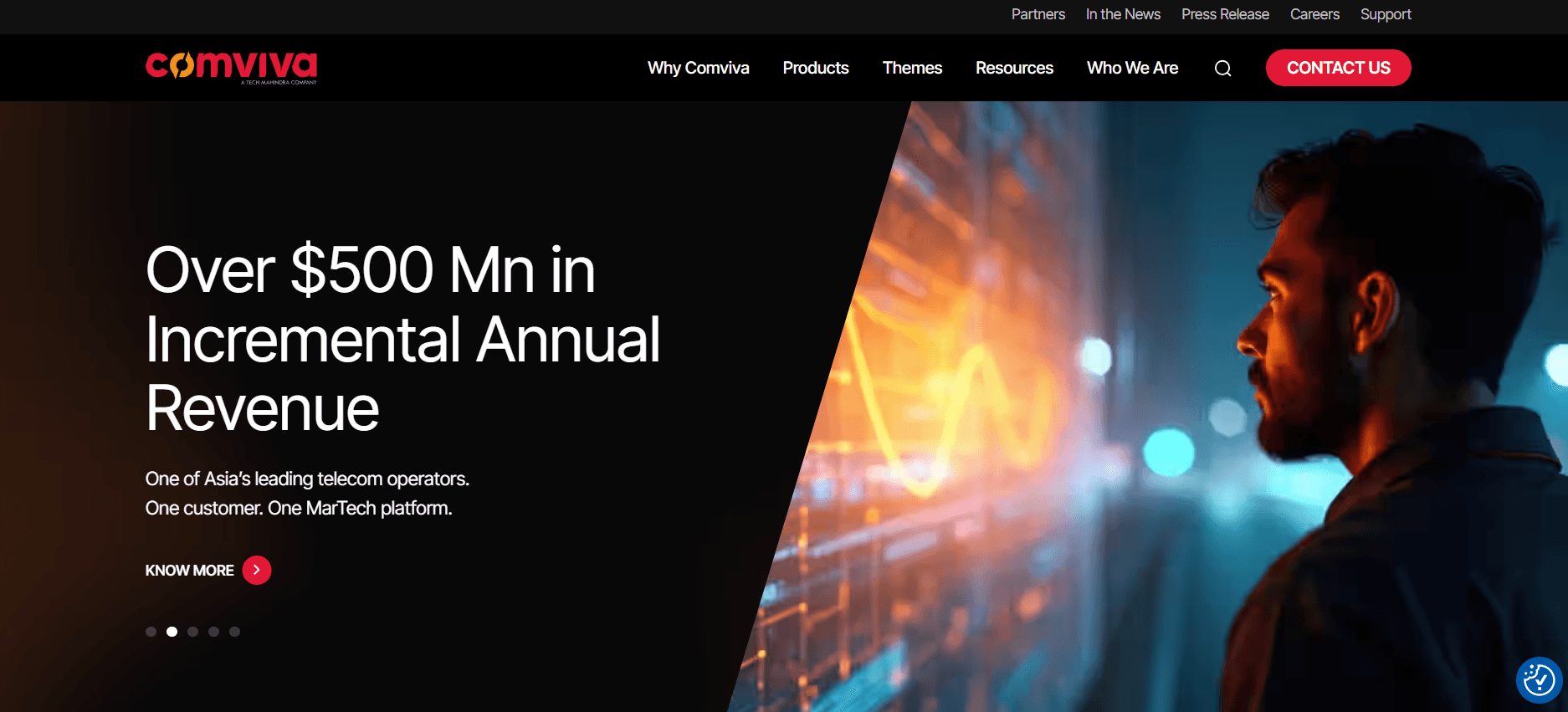Image resolution: width=1568 pixels, height=712 pixels.
Task: Jump to the third carousel slide dot
Action: point(192,632)
